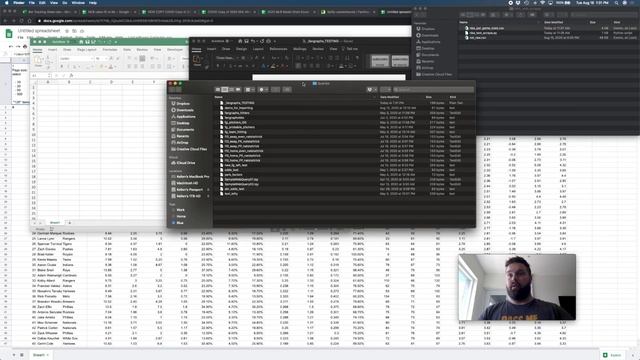Switch front Finder to column view
Image resolution: width=640 pixels, height=360 pixels.
click(x=231, y=89)
